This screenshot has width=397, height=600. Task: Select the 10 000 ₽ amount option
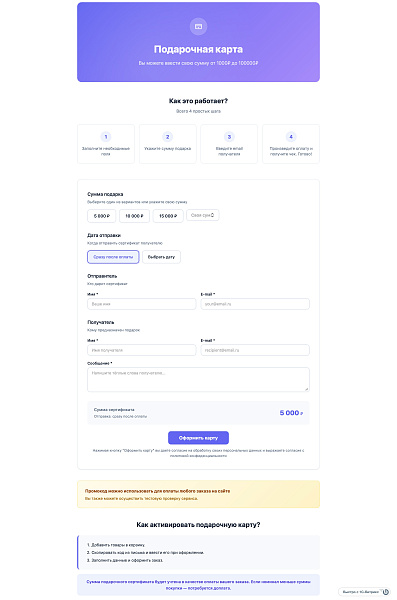[x=134, y=216]
